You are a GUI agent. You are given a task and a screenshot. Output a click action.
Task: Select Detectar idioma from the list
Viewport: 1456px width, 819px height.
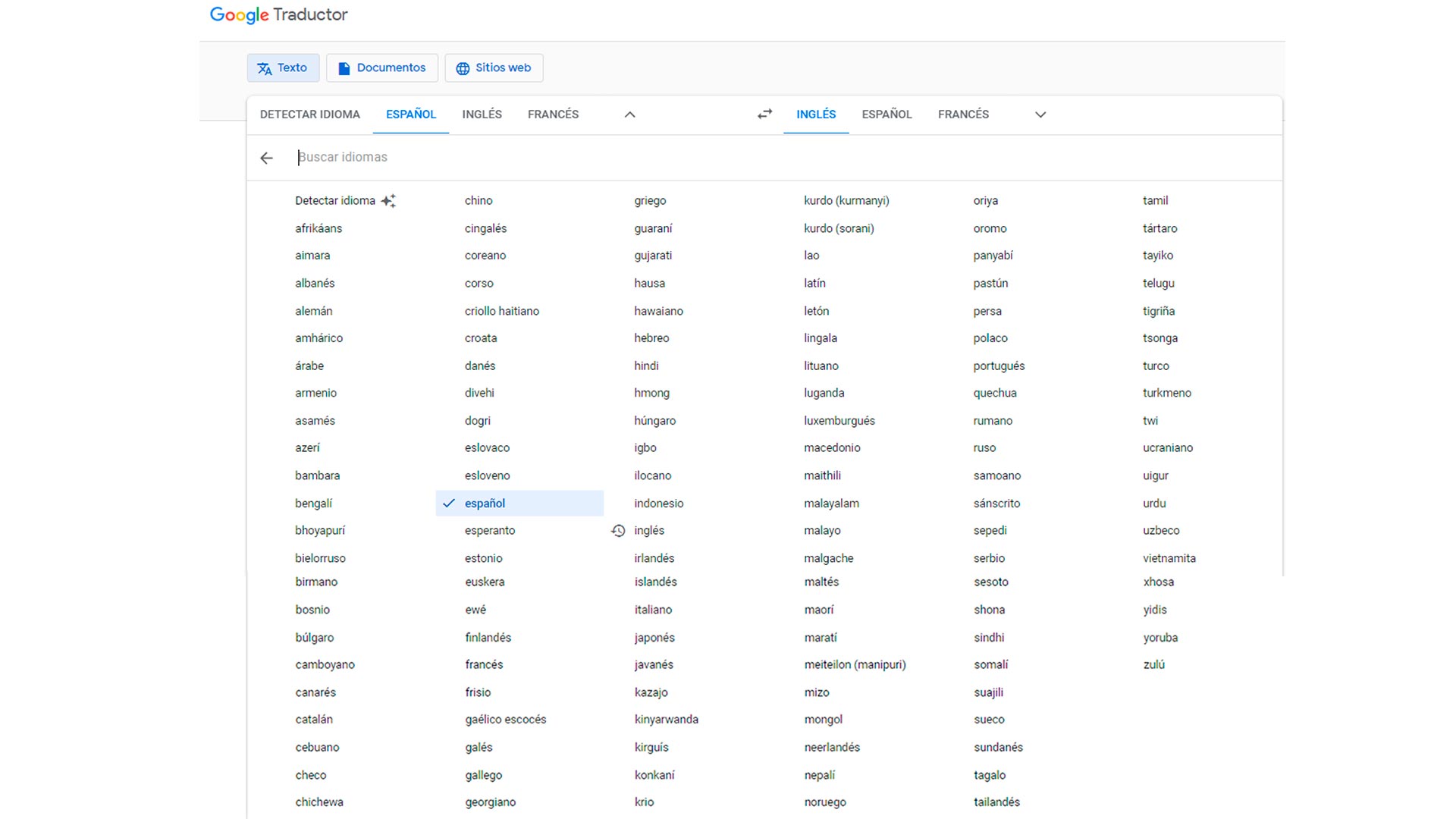pos(335,201)
